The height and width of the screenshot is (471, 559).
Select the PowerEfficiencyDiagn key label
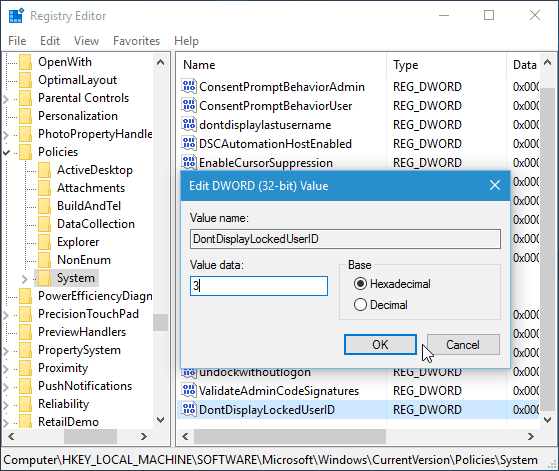tap(95, 296)
